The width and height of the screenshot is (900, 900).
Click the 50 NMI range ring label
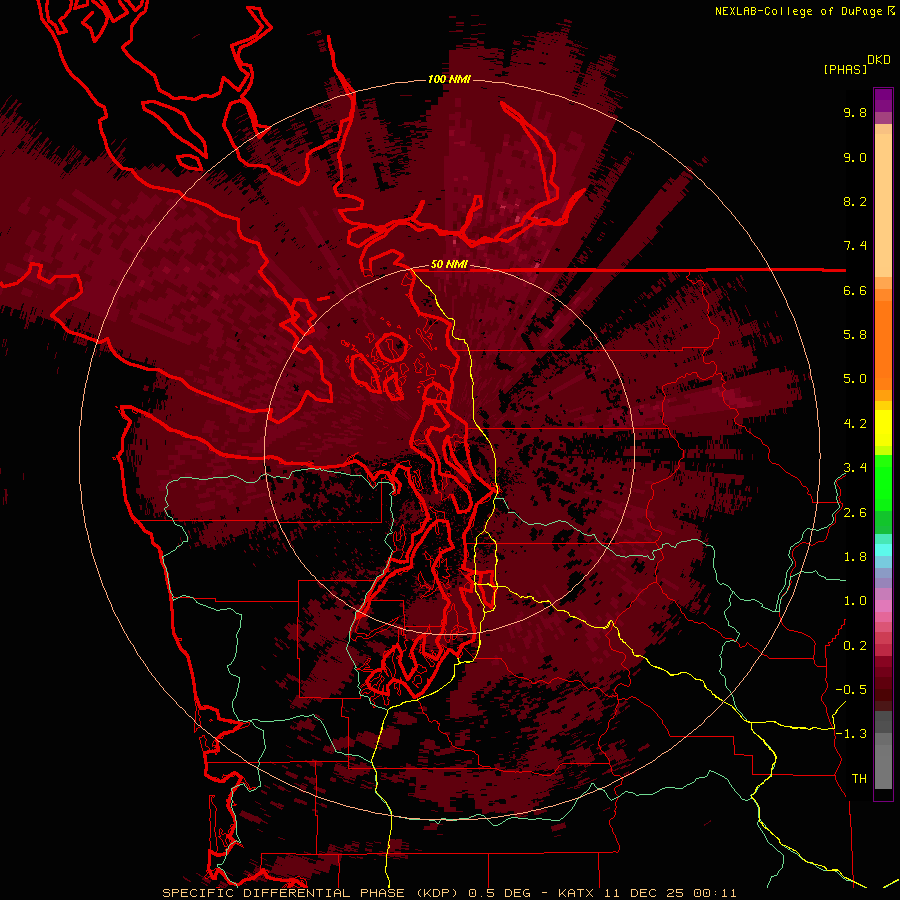click(449, 265)
